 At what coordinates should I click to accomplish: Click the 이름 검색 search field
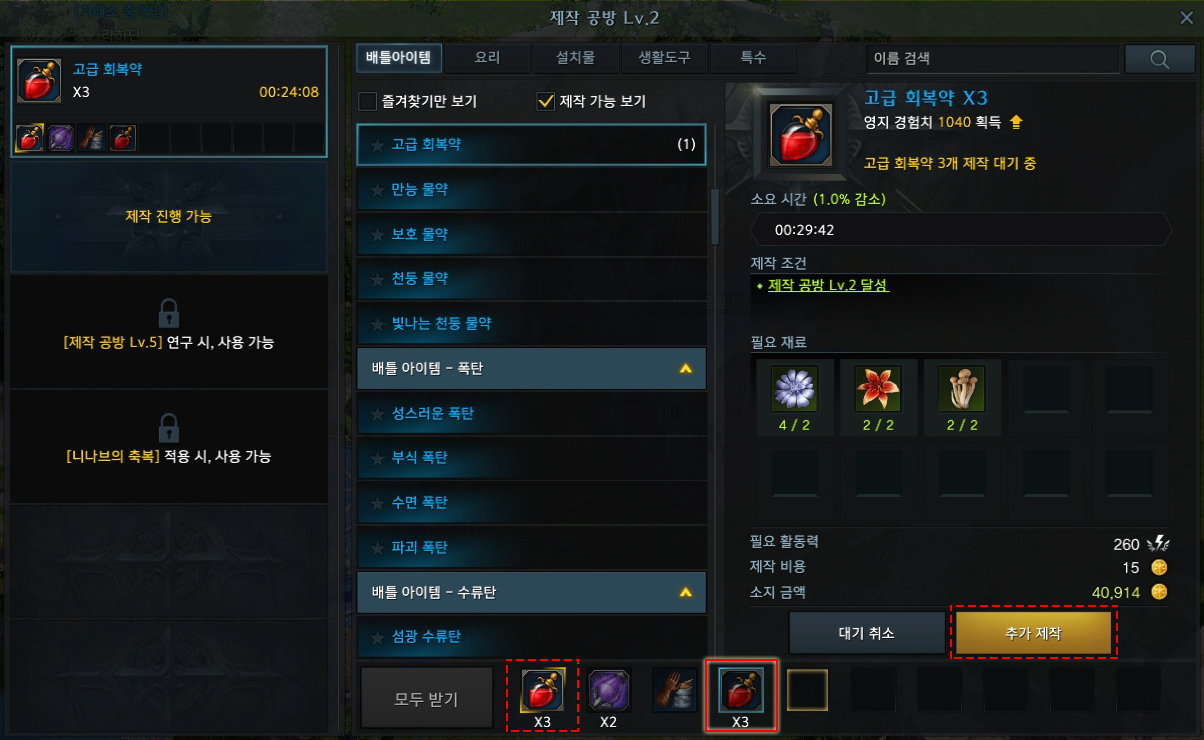click(992, 59)
